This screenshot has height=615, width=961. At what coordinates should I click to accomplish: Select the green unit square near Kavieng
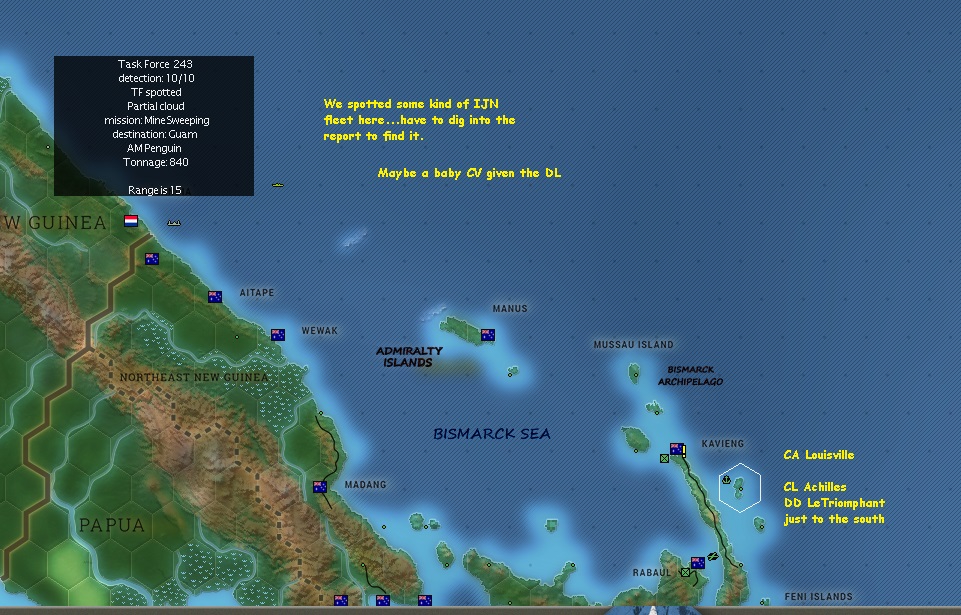(664, 458)
